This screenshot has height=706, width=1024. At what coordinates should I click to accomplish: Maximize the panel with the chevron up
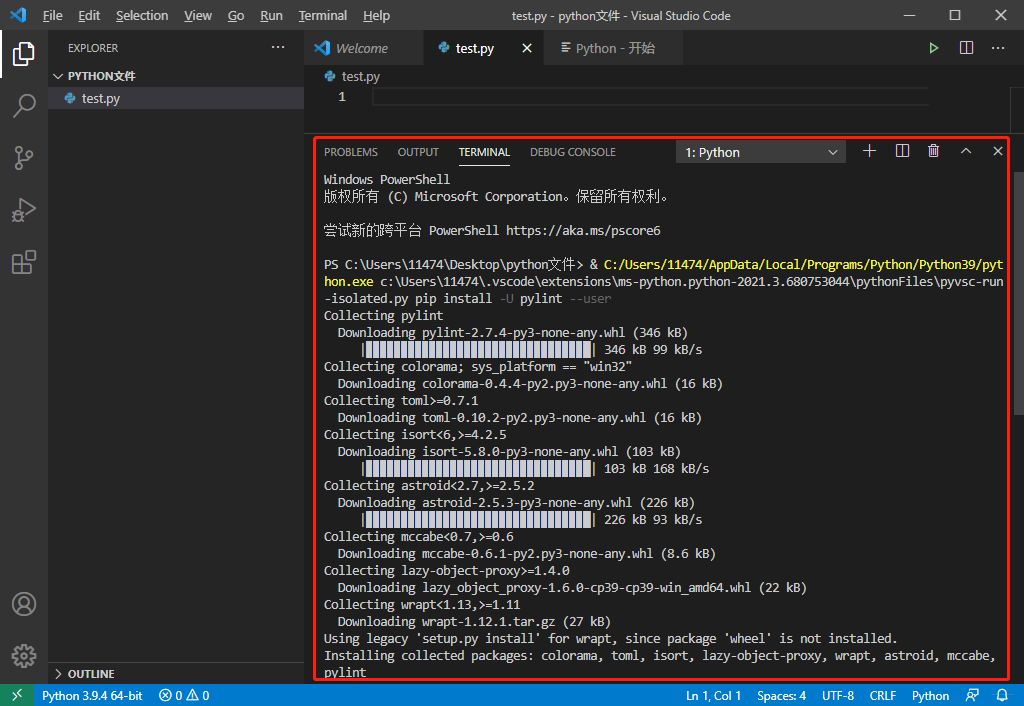click(x=965, y=151)
